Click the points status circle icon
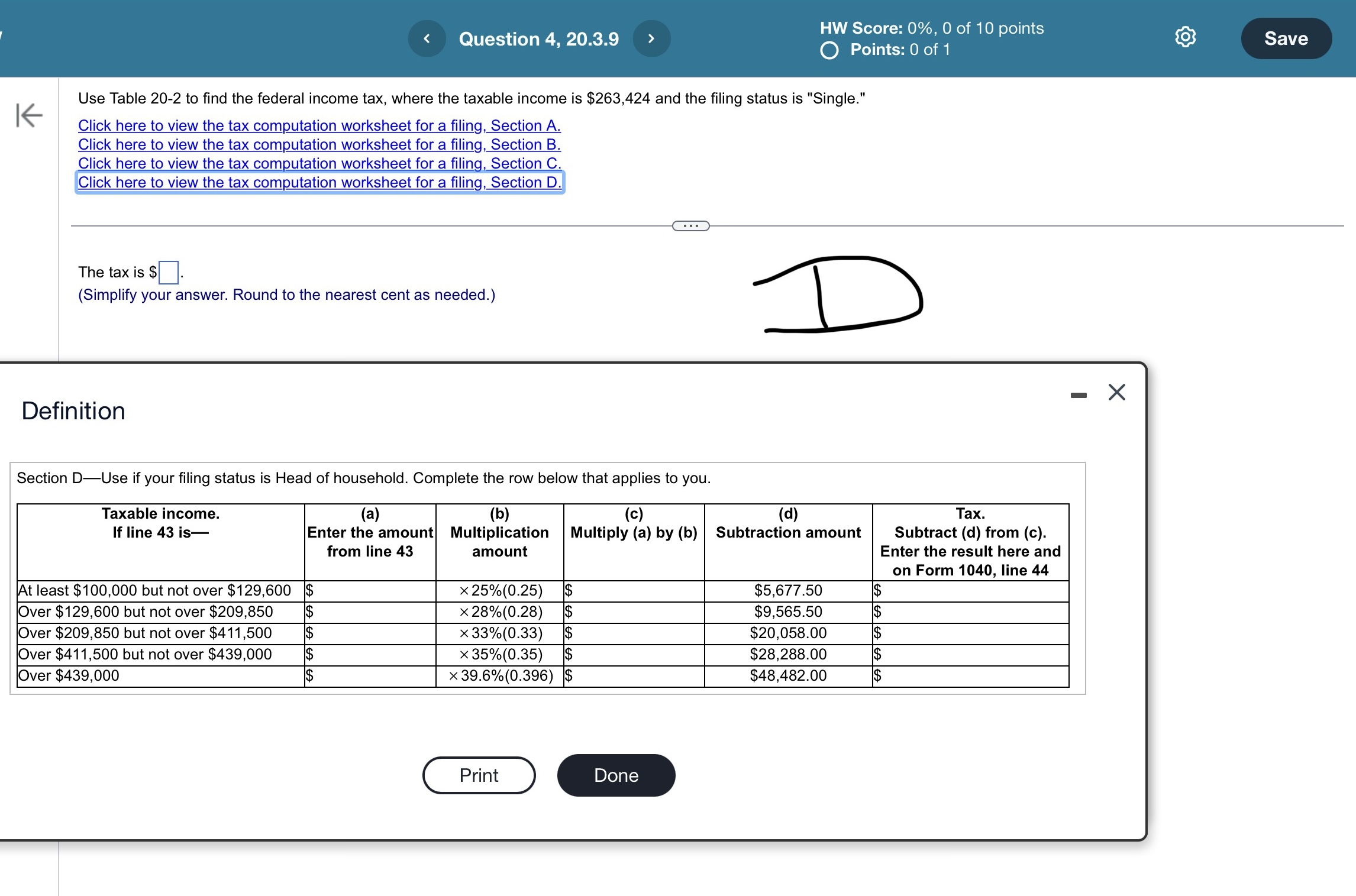Screen dimensions: 1356x896 829,51
